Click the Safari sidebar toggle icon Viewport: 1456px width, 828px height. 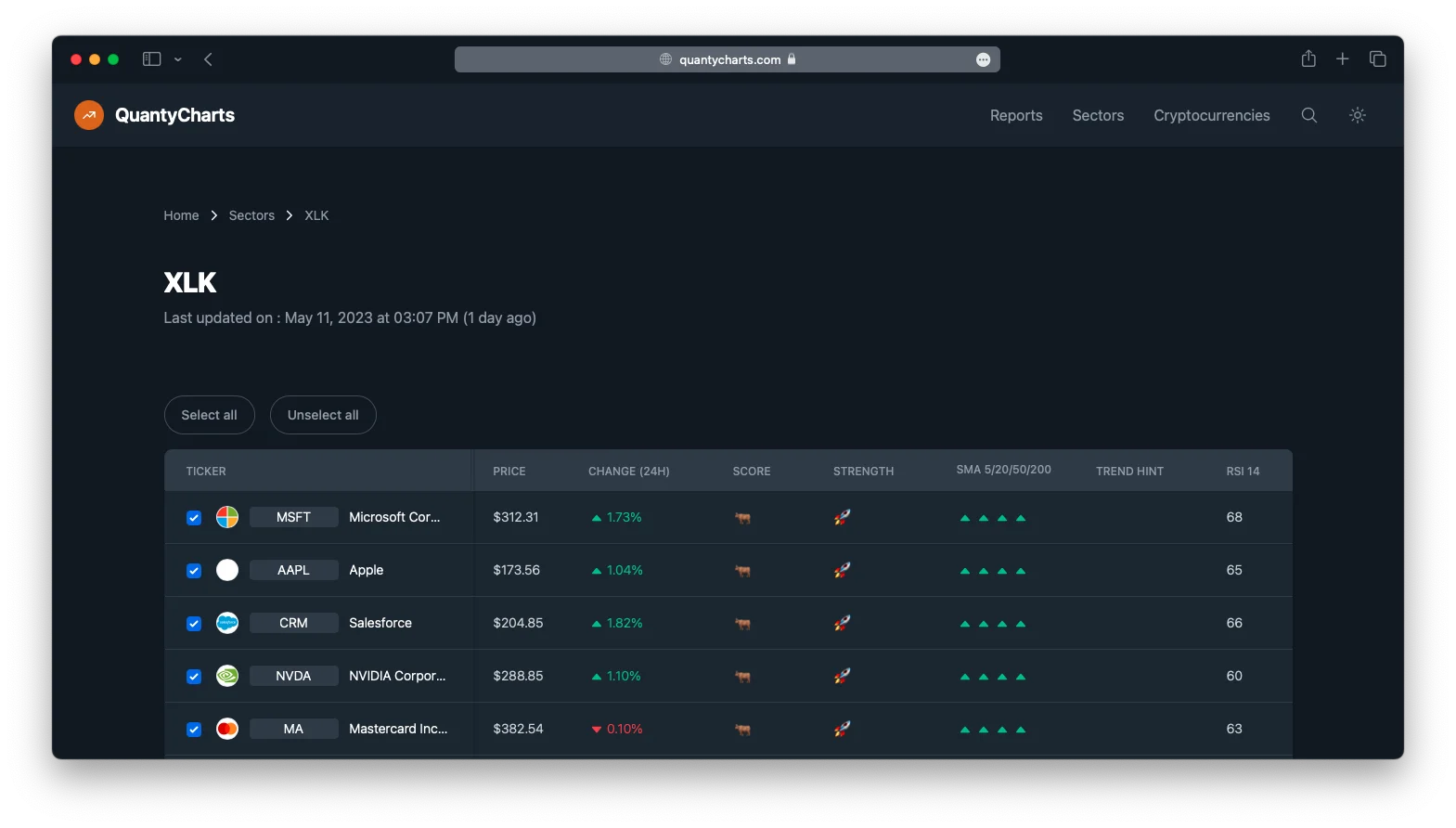[151, 59]
